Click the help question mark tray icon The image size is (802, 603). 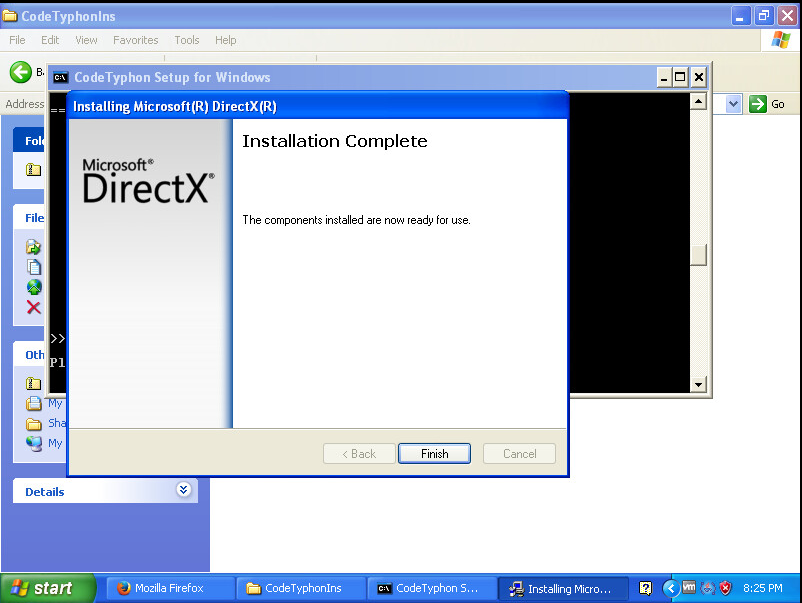pos(645,588)
